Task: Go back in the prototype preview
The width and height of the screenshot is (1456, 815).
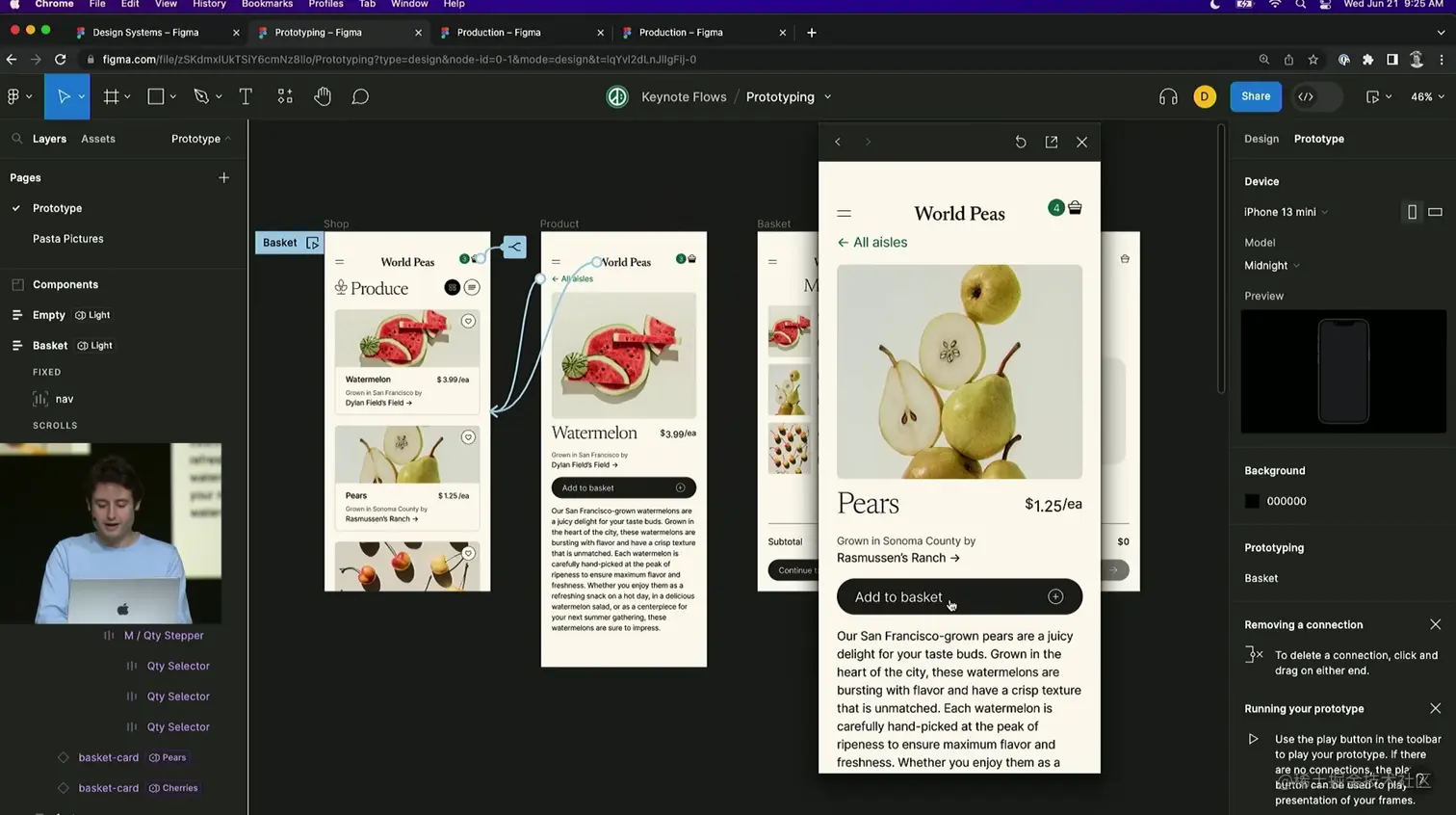Action: pyautogui.click(x=838, y=142)
